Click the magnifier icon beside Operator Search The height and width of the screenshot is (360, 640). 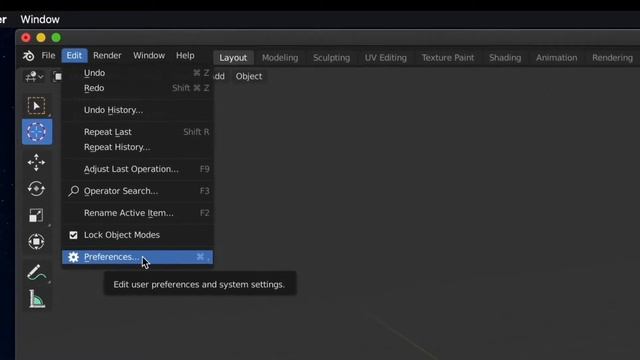(x=73, y=191)
